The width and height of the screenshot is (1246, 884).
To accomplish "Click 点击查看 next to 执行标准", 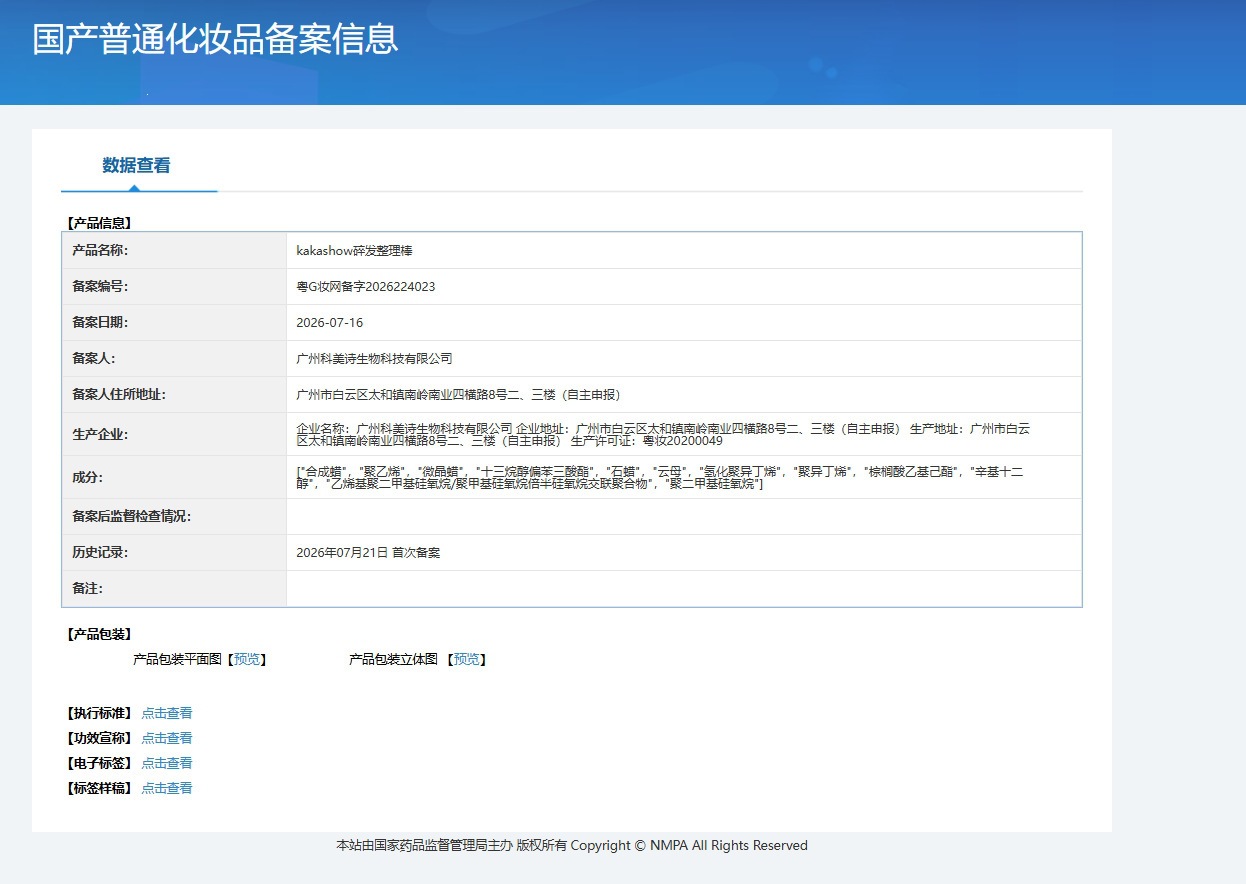I will coord(167,713).
